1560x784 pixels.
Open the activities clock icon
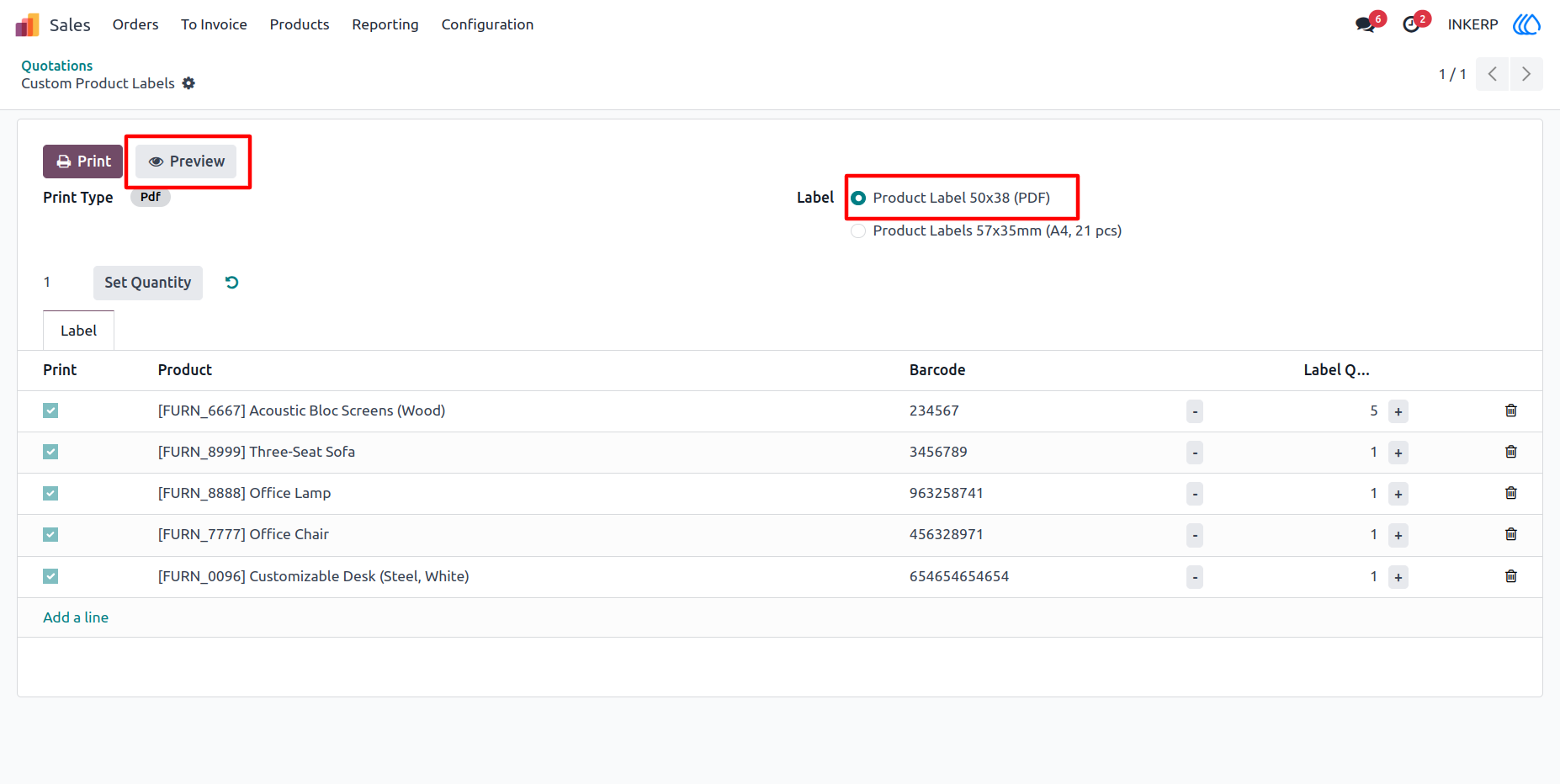pos(1411,24)
